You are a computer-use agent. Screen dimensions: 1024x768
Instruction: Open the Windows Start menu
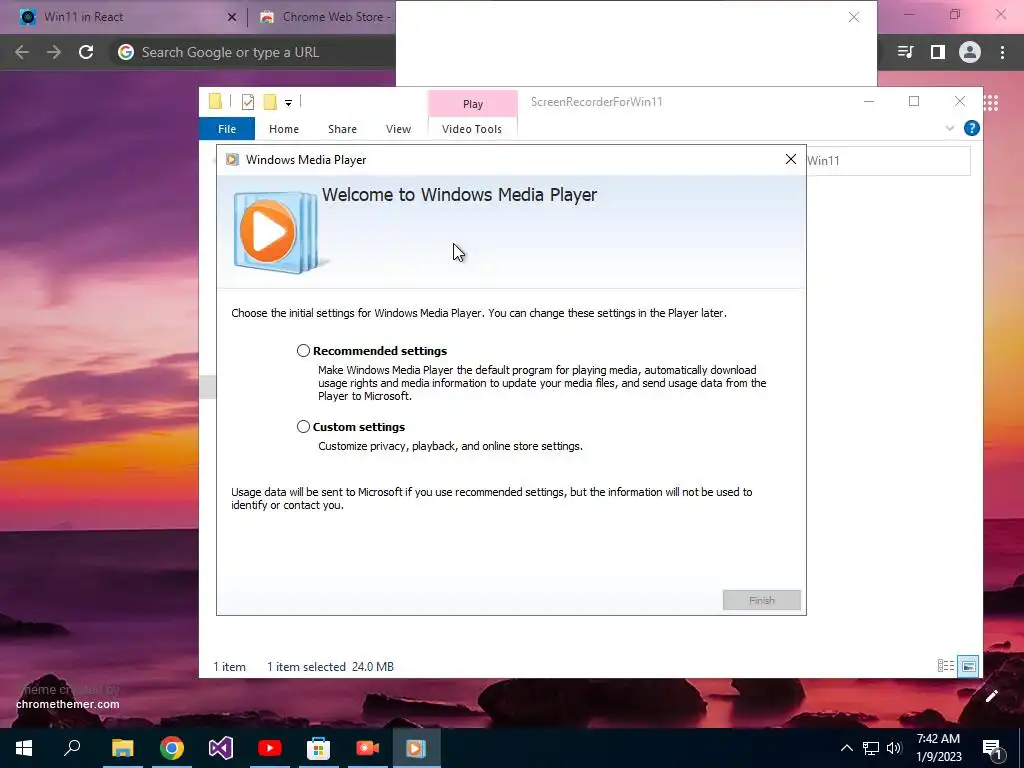point(24,748)
